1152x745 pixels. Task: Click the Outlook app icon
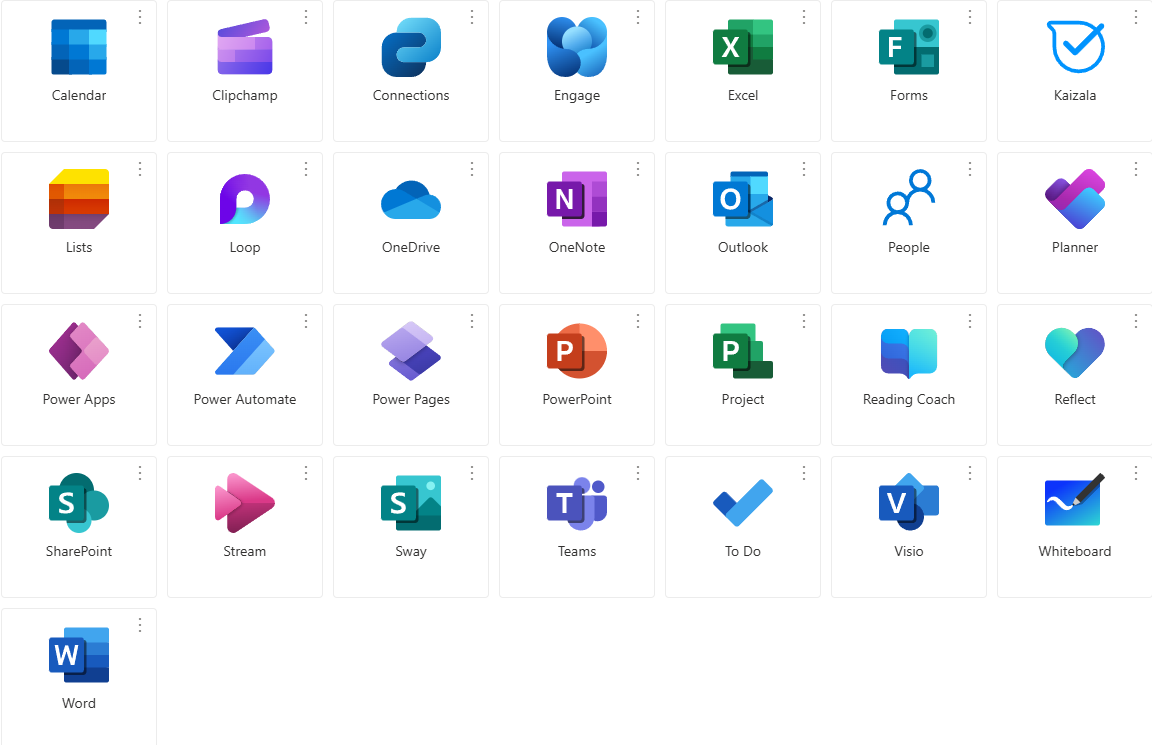[743, 199]
